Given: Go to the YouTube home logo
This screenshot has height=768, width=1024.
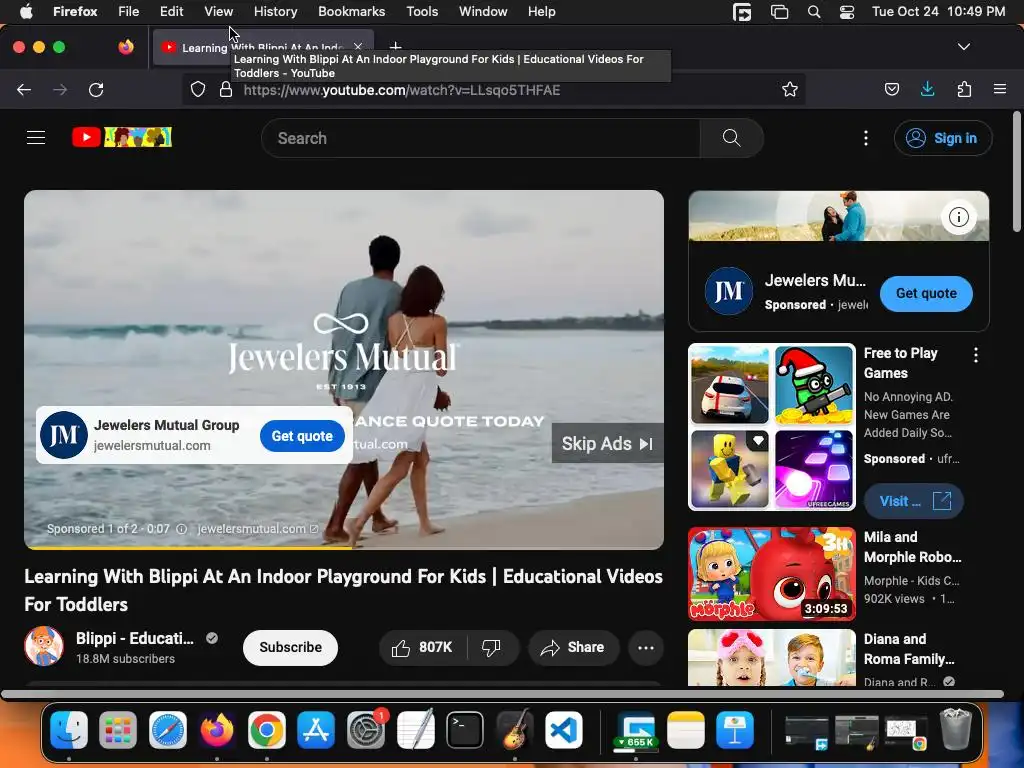Looking at the screenshot, I should [x=122, y=137].
